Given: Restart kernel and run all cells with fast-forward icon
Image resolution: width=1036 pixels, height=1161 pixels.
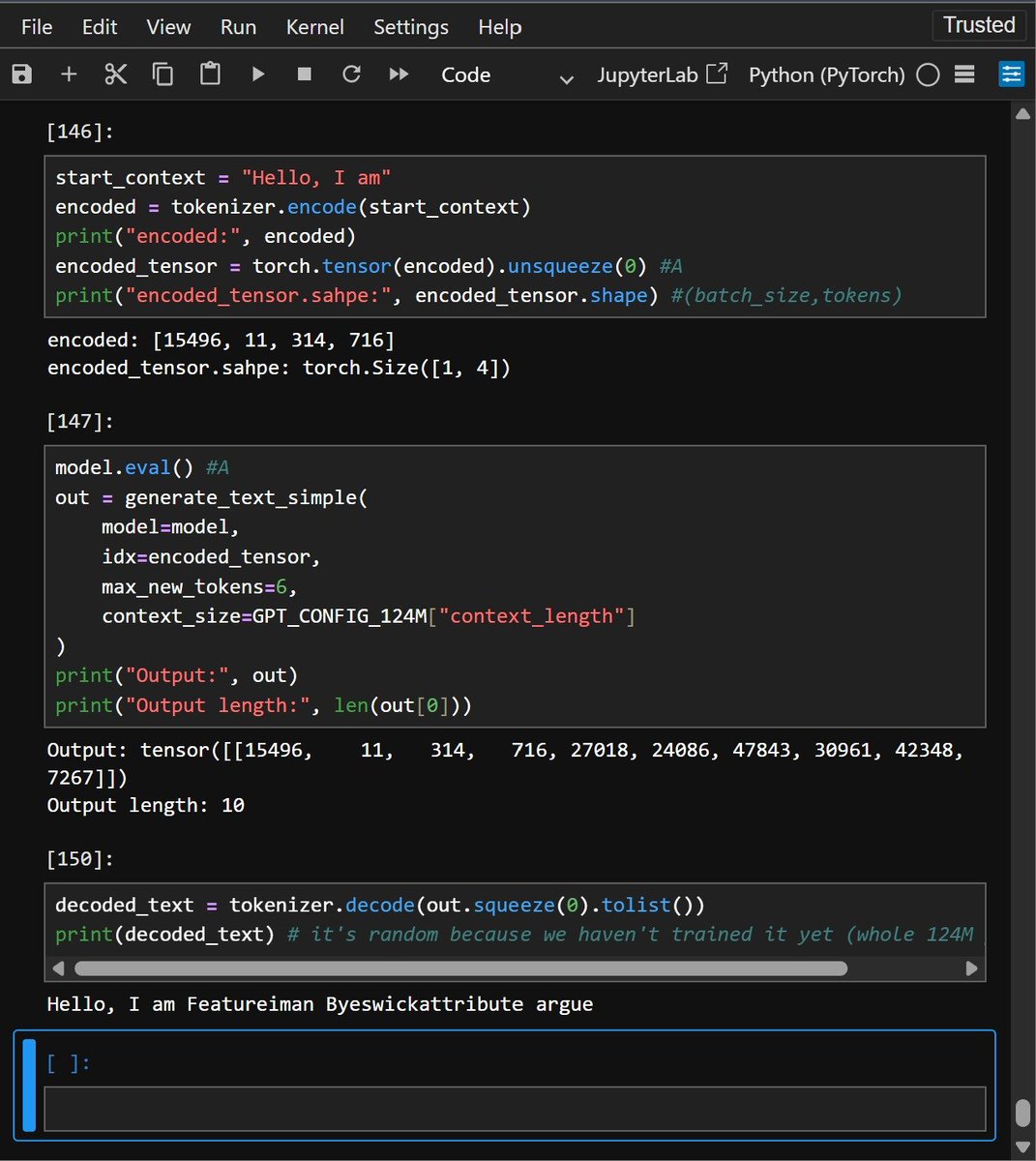Looking at the screenshot, I should coord(399,74).
